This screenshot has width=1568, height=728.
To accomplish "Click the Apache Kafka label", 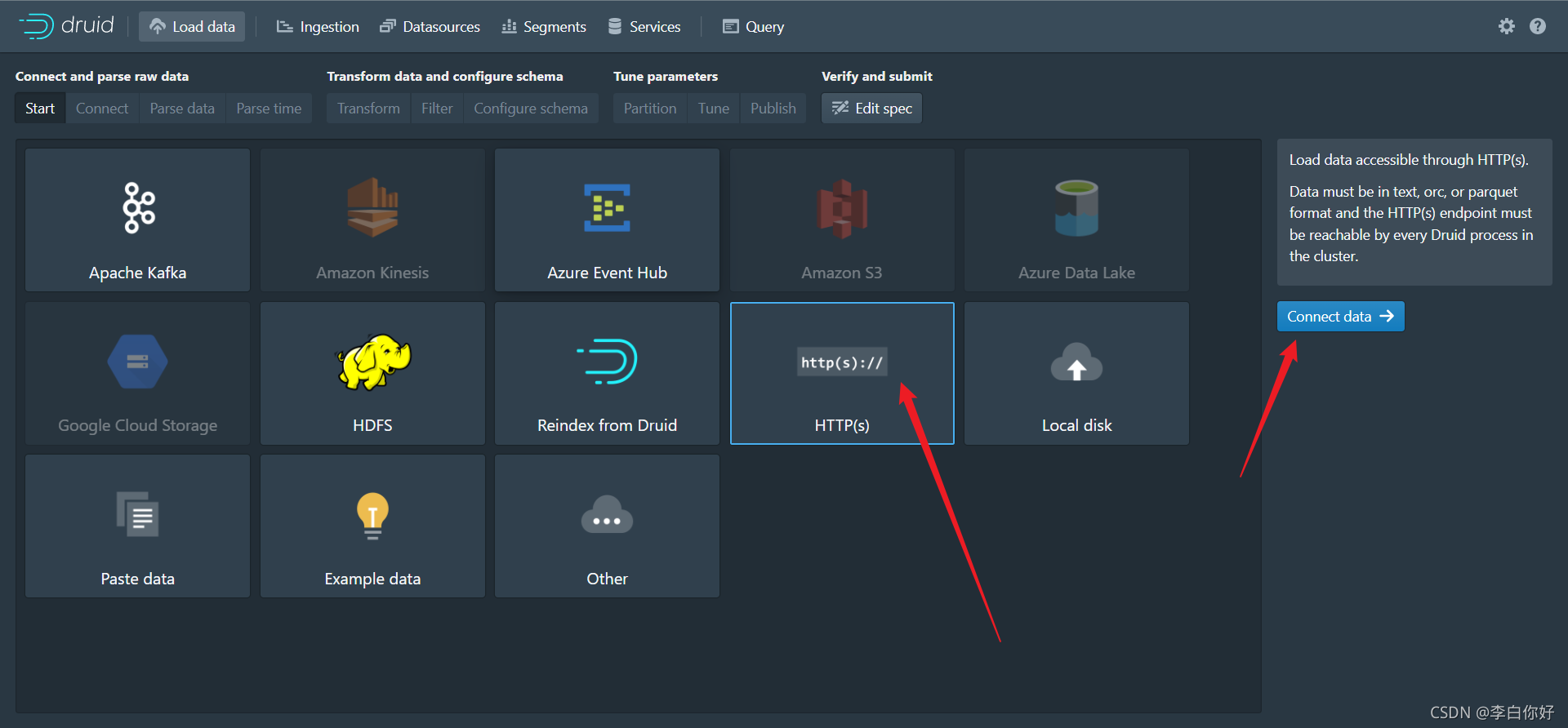I will [138, 273].
